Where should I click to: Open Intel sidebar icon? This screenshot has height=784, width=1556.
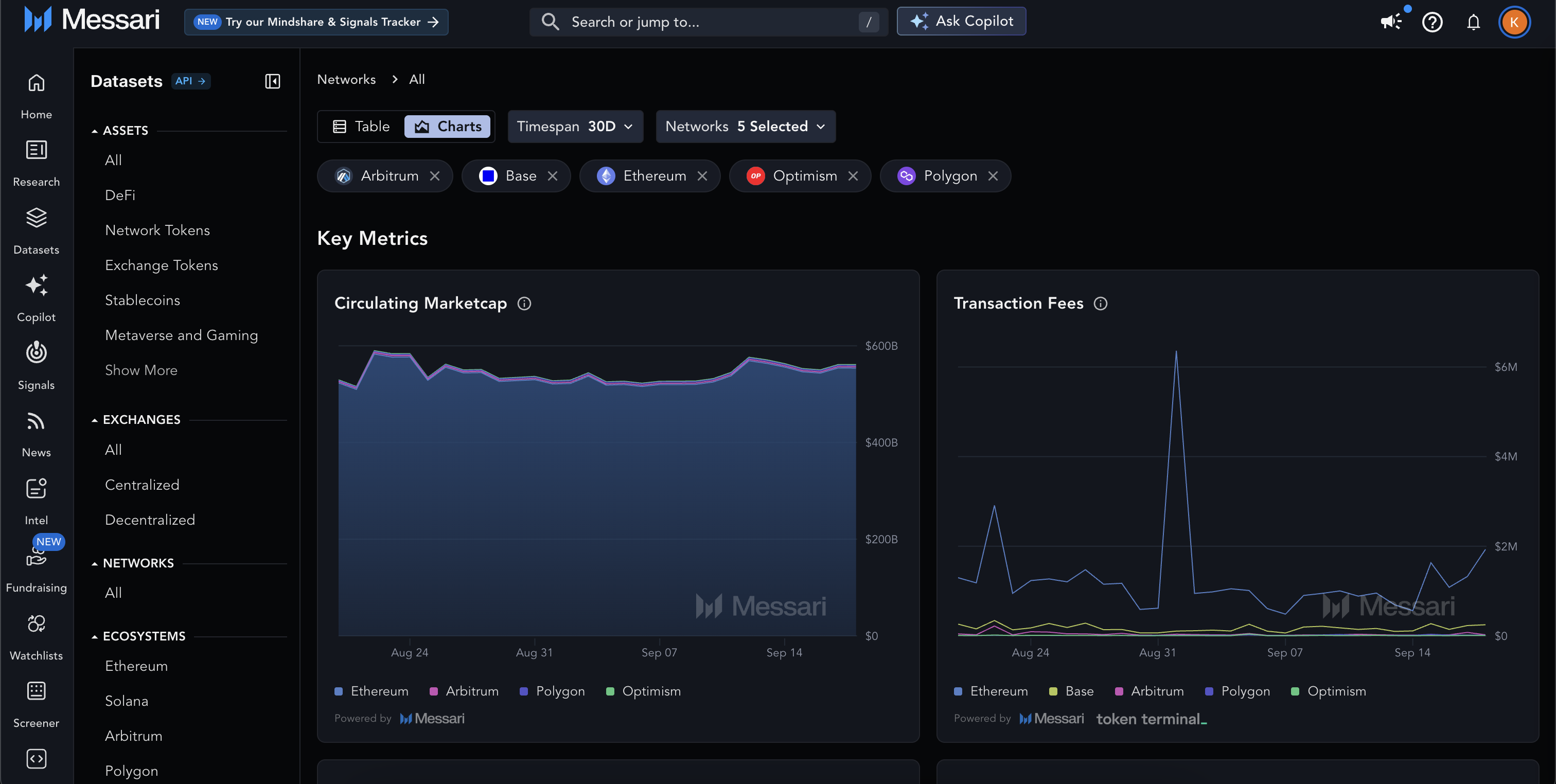(36, 502)
